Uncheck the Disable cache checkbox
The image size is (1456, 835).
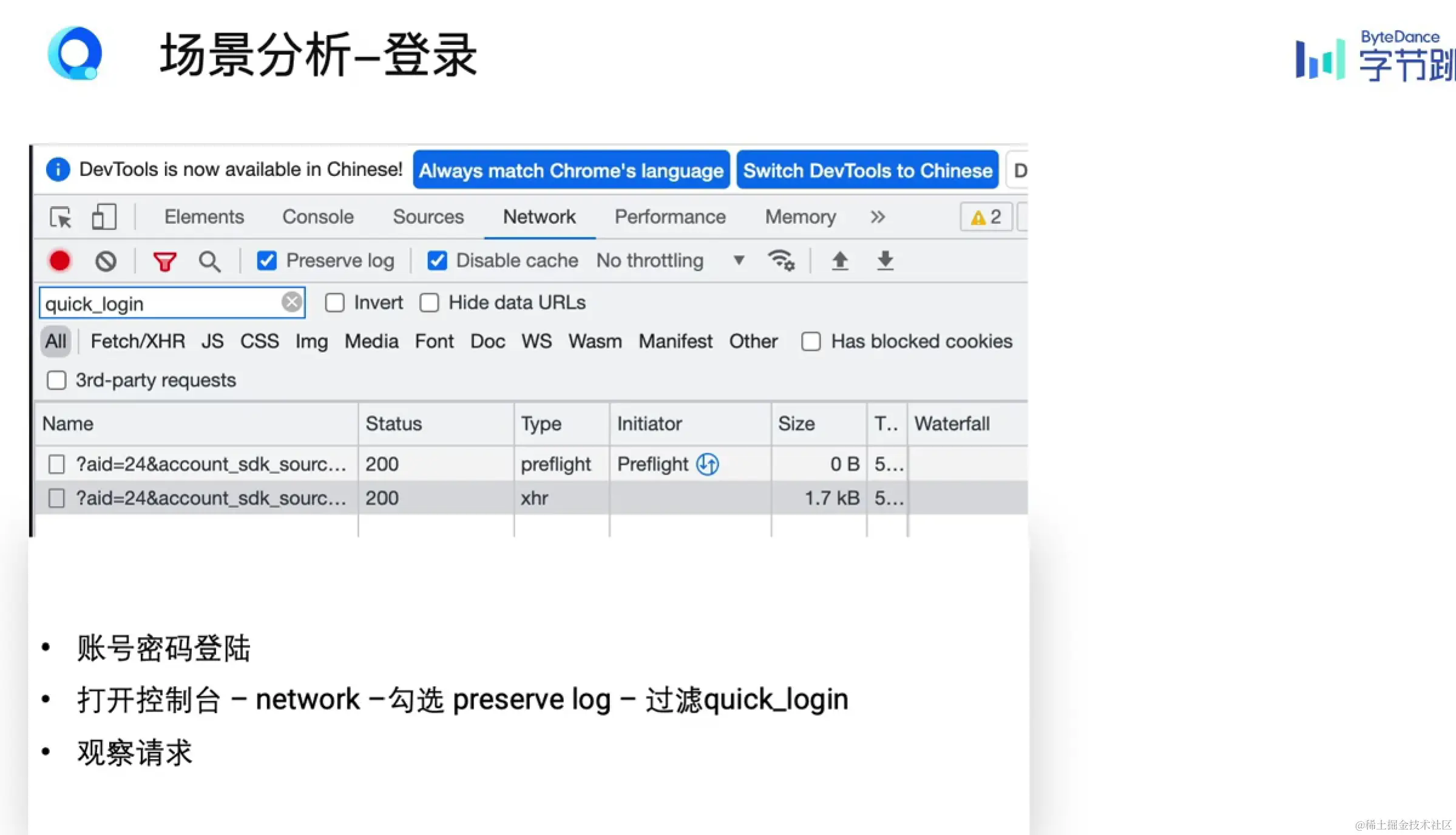click(x=437, y=261)
